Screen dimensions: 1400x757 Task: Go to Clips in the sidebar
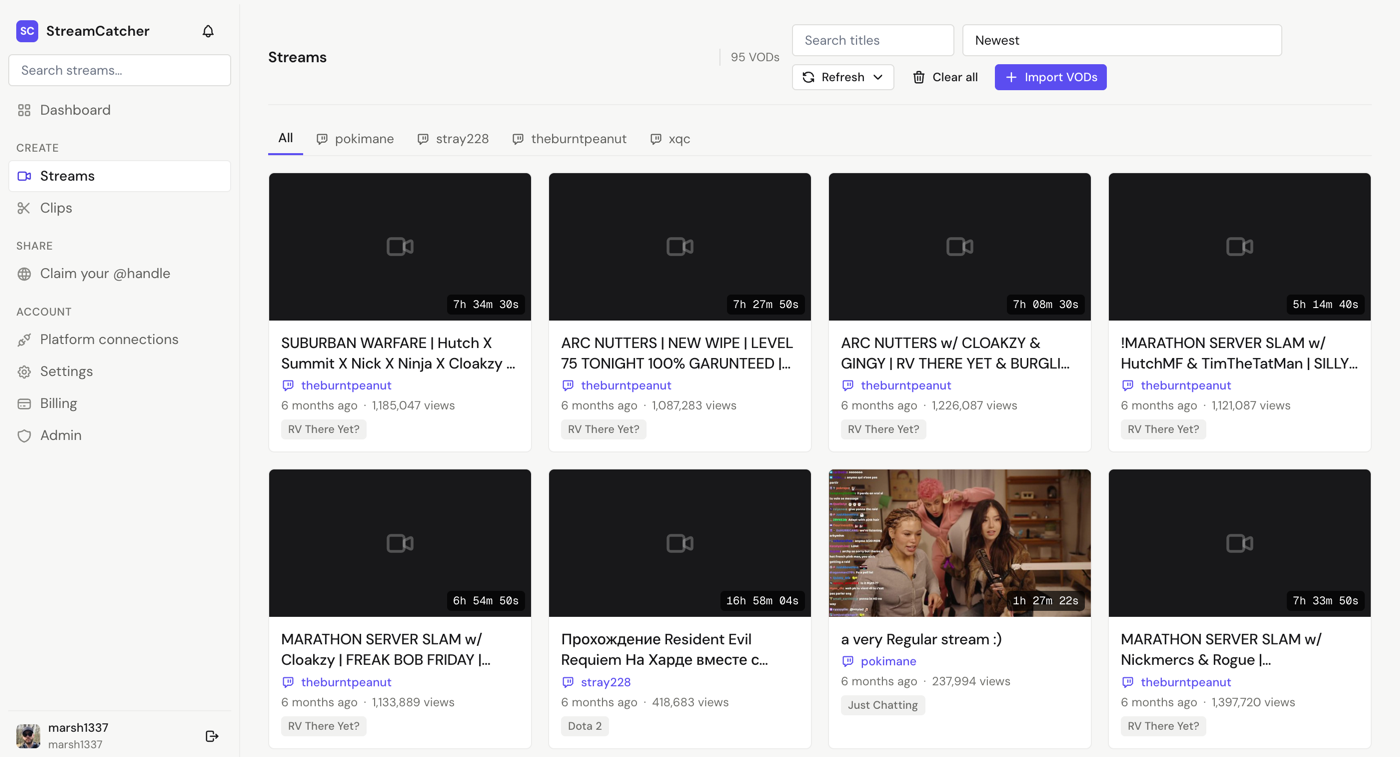tap(119, 208)
